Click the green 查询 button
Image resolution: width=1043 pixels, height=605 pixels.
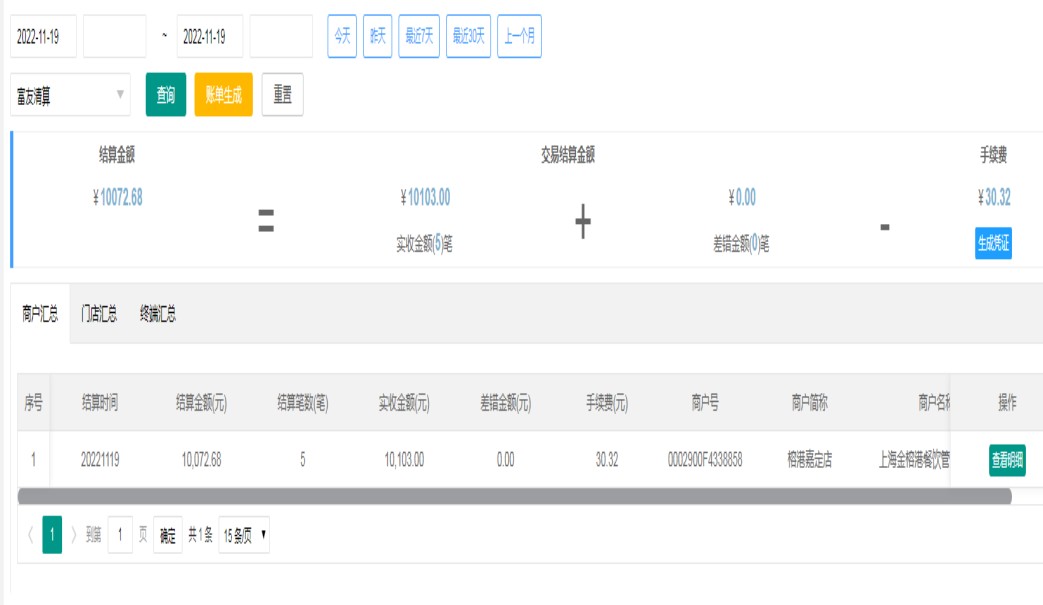[x=166, y=95]
